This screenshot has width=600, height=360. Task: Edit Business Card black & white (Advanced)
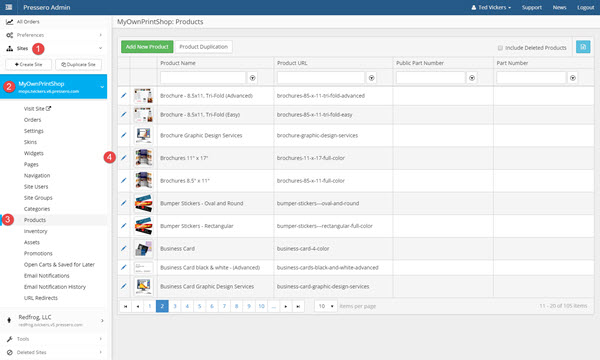pyautogui.click(x=124, y=267)
